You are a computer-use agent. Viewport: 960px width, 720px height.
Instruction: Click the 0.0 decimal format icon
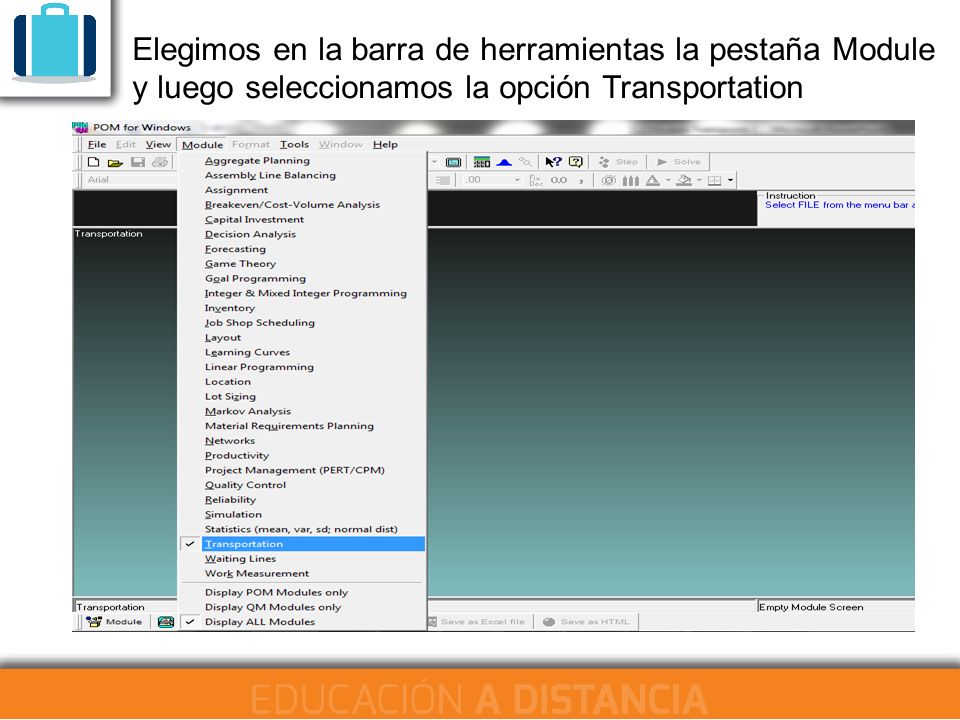[x=558, y=180]
